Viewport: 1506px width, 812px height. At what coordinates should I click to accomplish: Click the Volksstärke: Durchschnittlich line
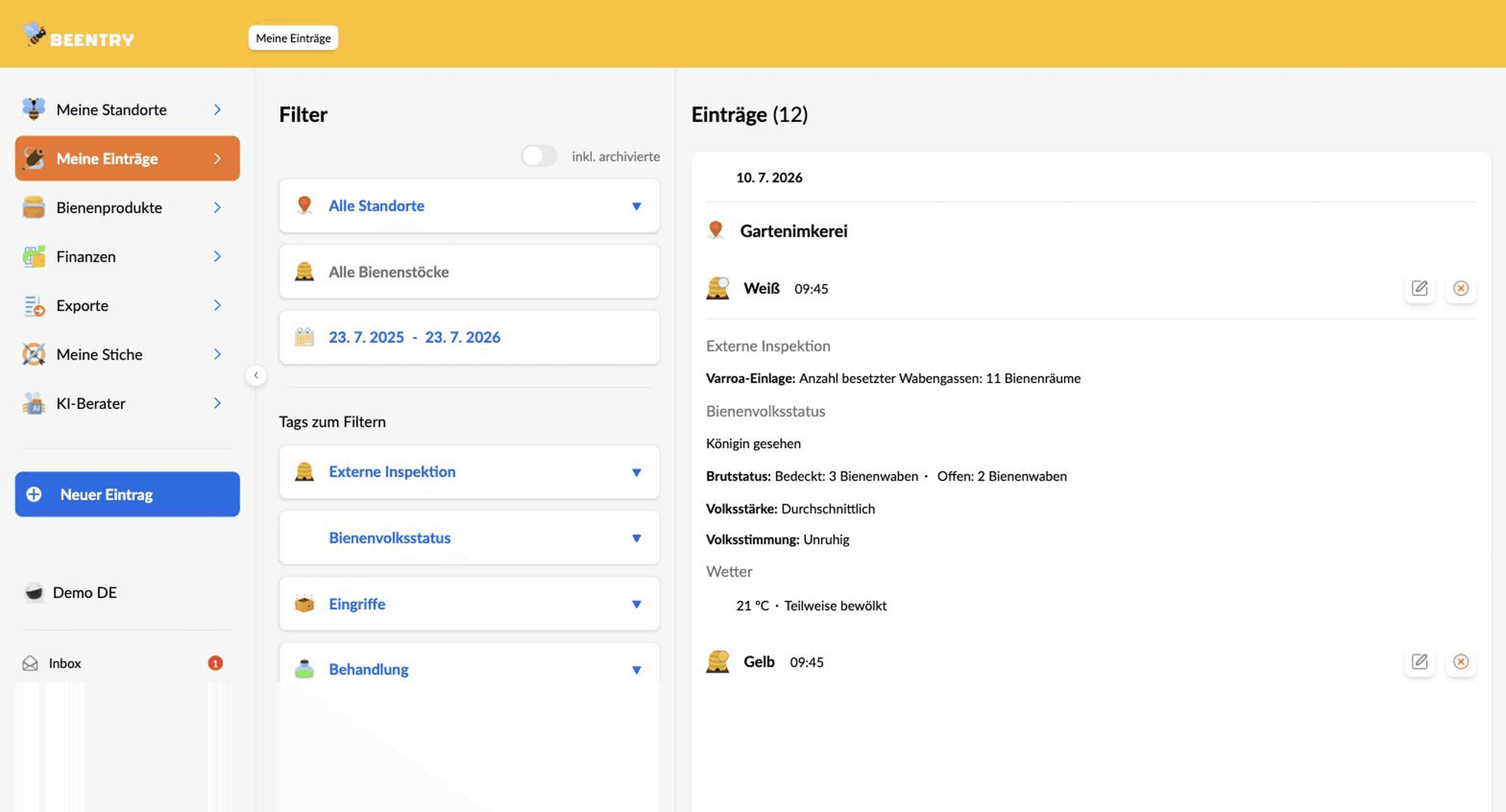click(x=790, y=509)
